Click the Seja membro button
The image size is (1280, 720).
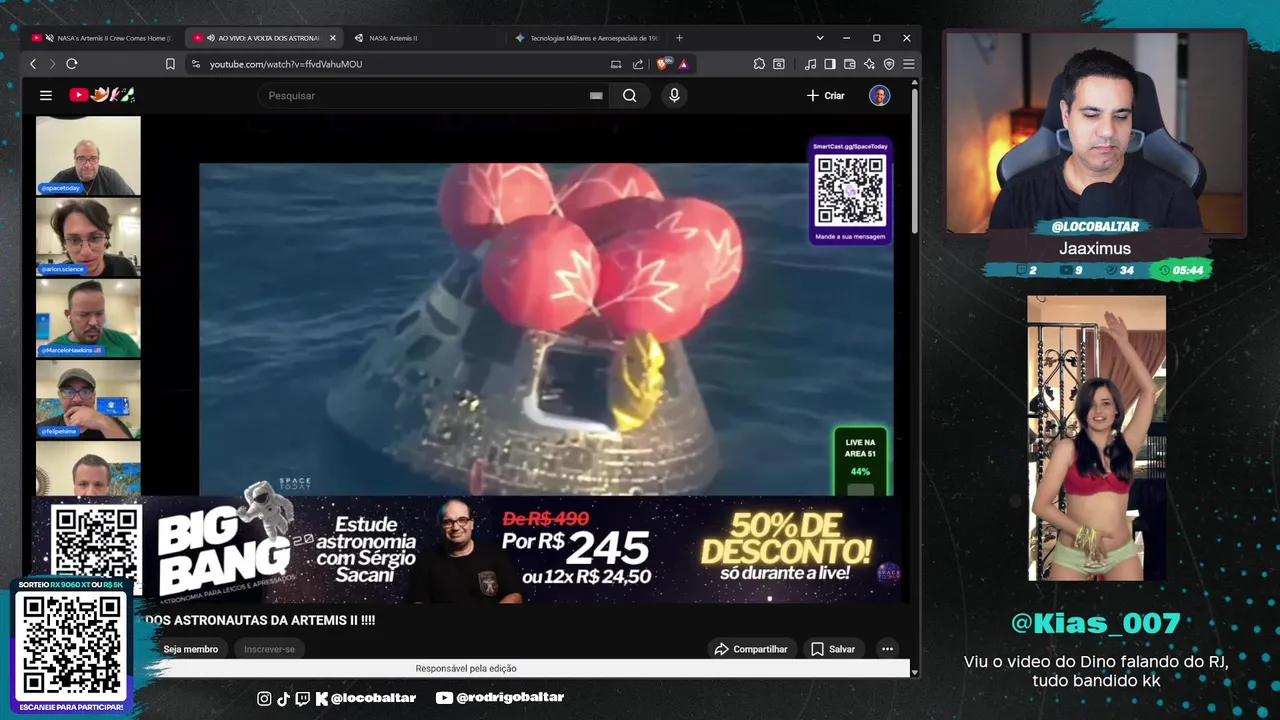tap(190, 649)
